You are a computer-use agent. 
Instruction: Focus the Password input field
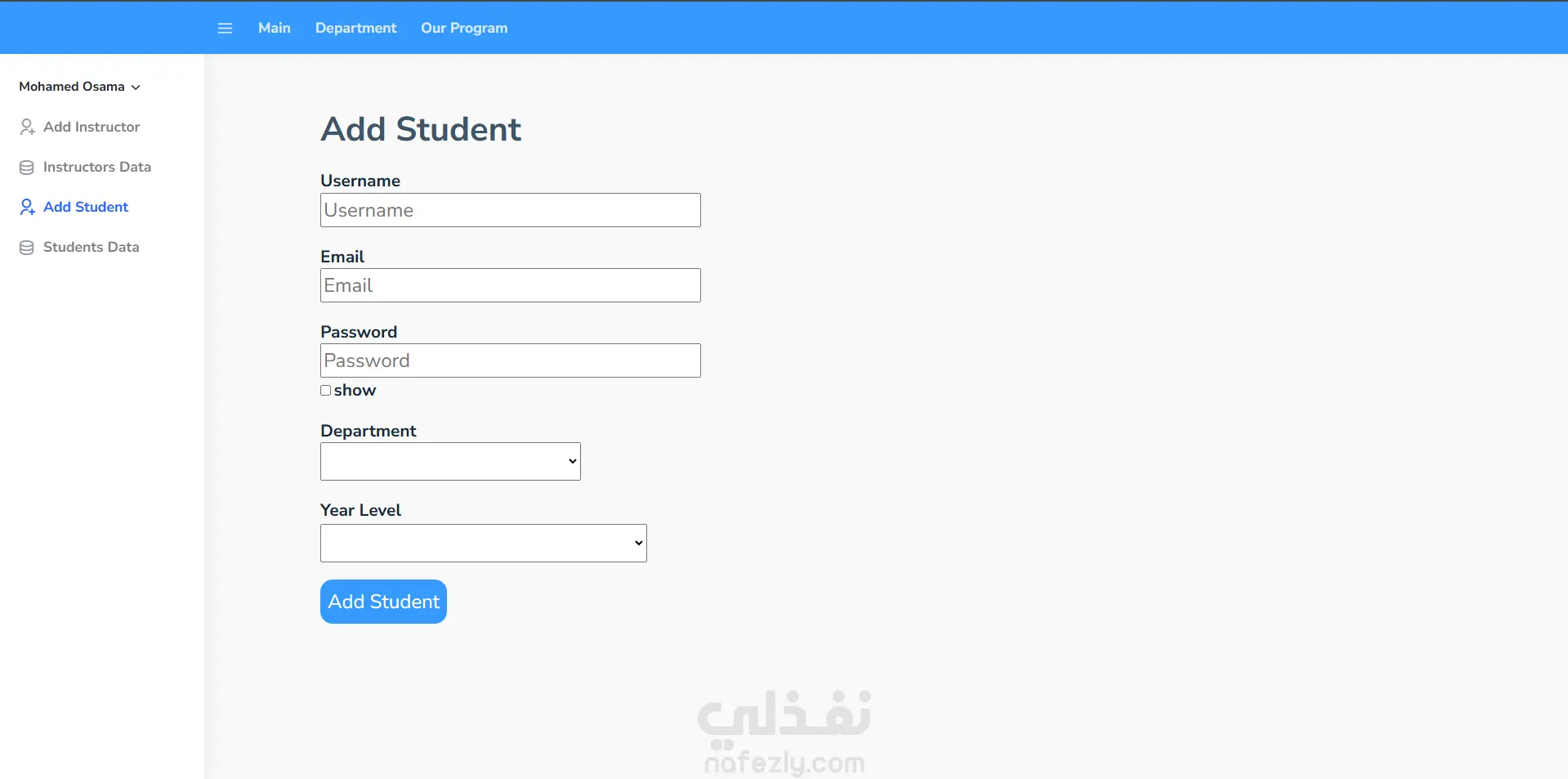[x=510, y=360]
